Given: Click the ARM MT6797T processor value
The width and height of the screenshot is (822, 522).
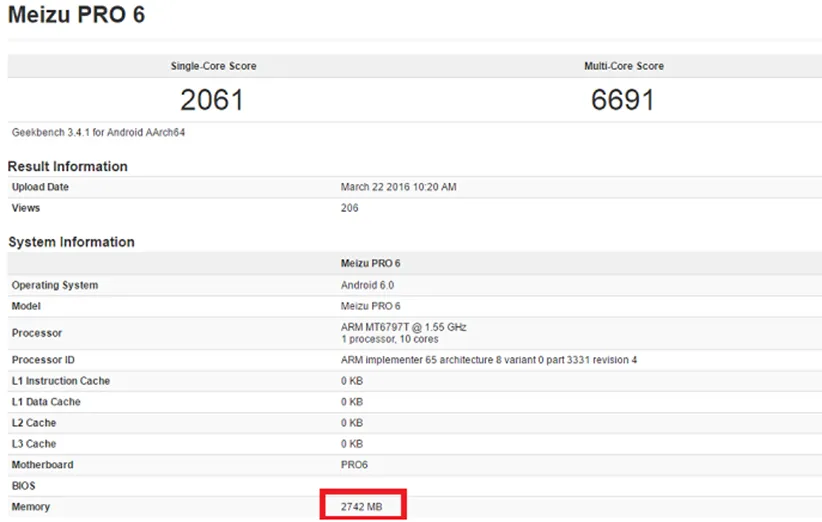Looking at the screenshot, I should point(403,327).
